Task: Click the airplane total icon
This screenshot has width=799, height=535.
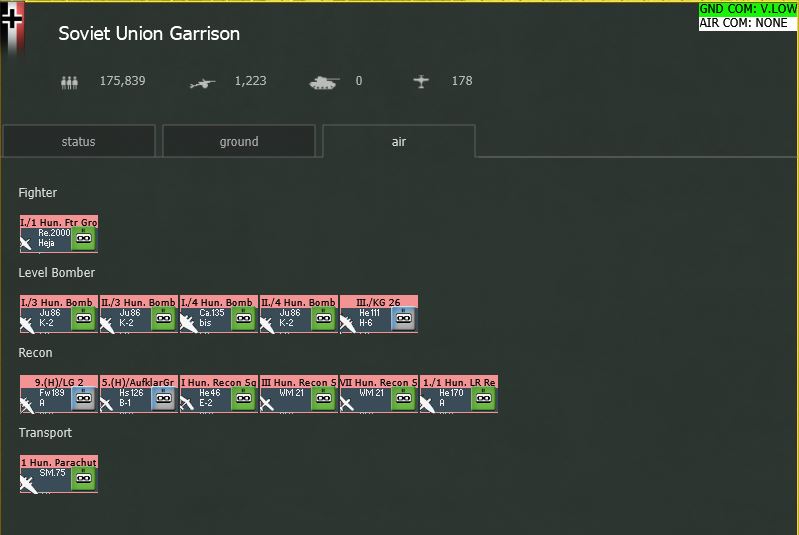Action: pos(421,81)
